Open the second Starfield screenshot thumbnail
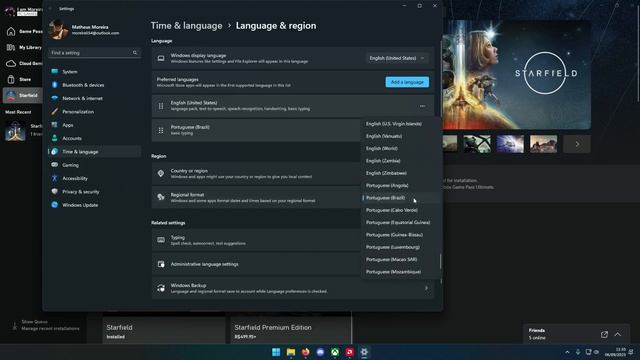Screen dimensions: 640x360 (477, 144)
